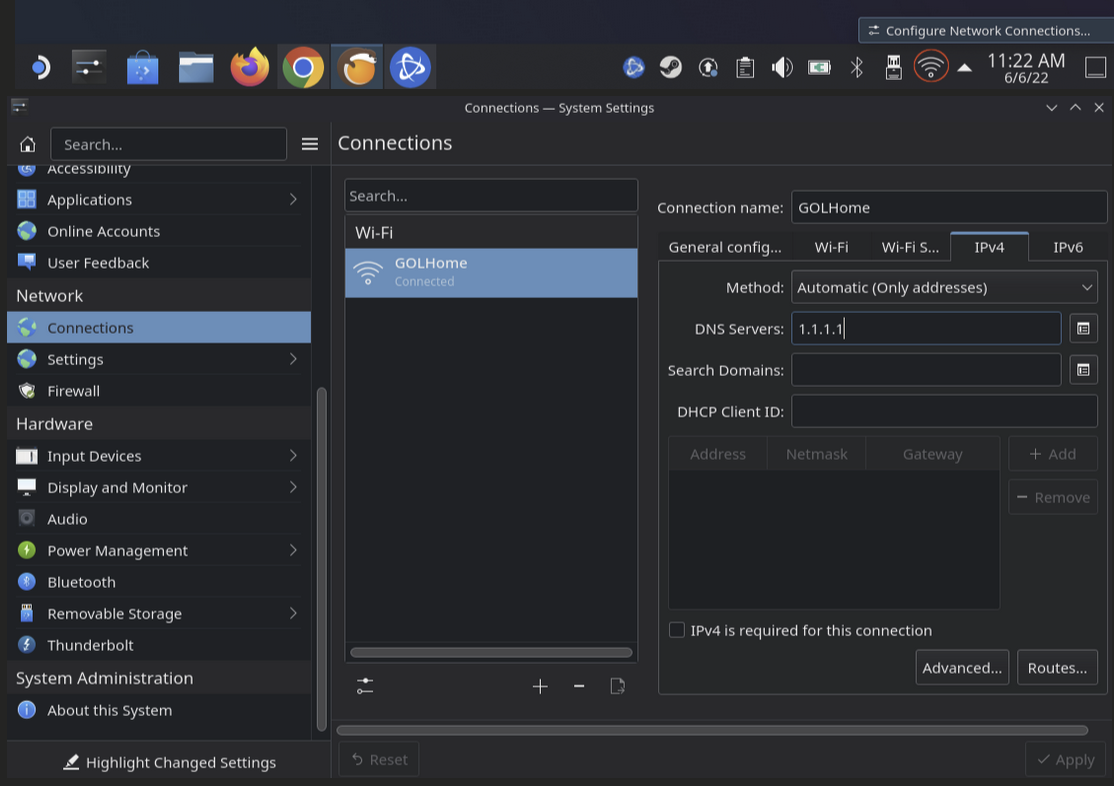
Task: Open the Method dropdown
Action: pos(944,287)
